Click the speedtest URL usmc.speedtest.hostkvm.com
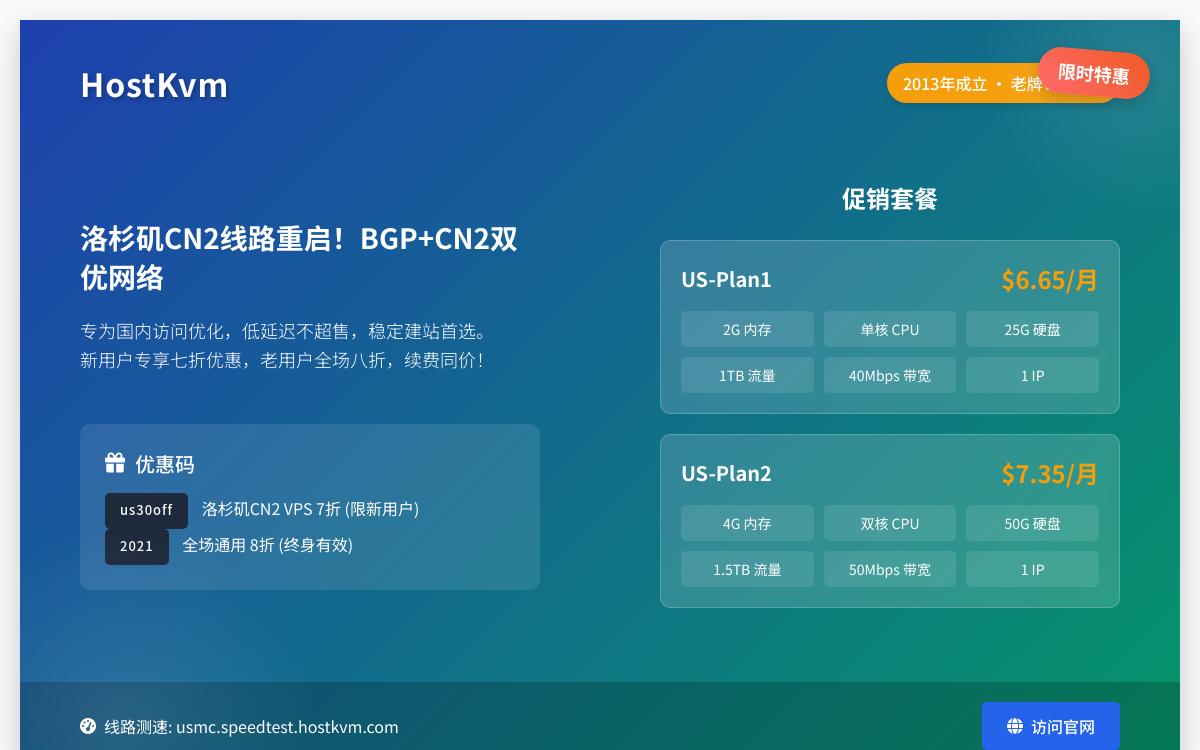 point(288,727)
